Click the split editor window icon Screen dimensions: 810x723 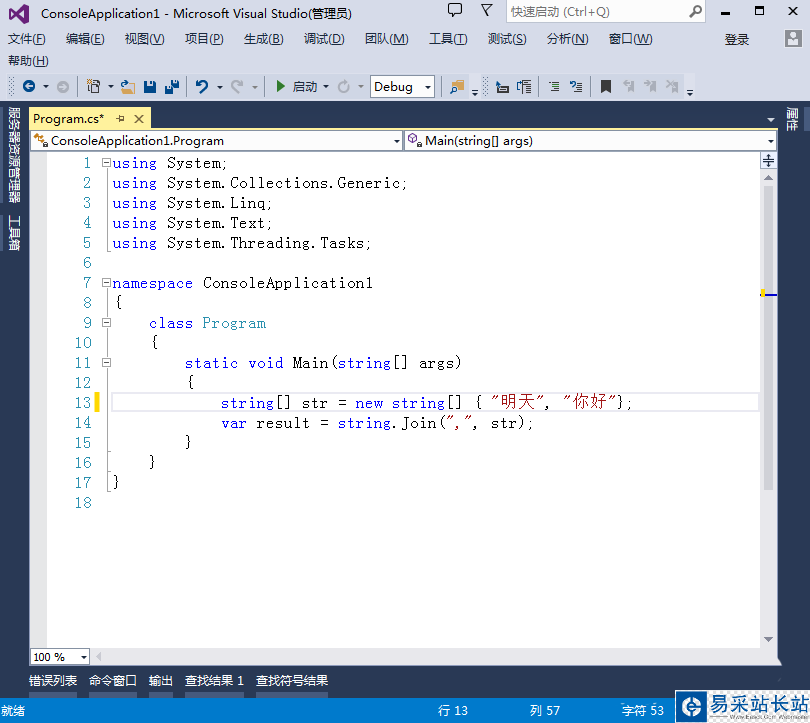pos(768,161)
